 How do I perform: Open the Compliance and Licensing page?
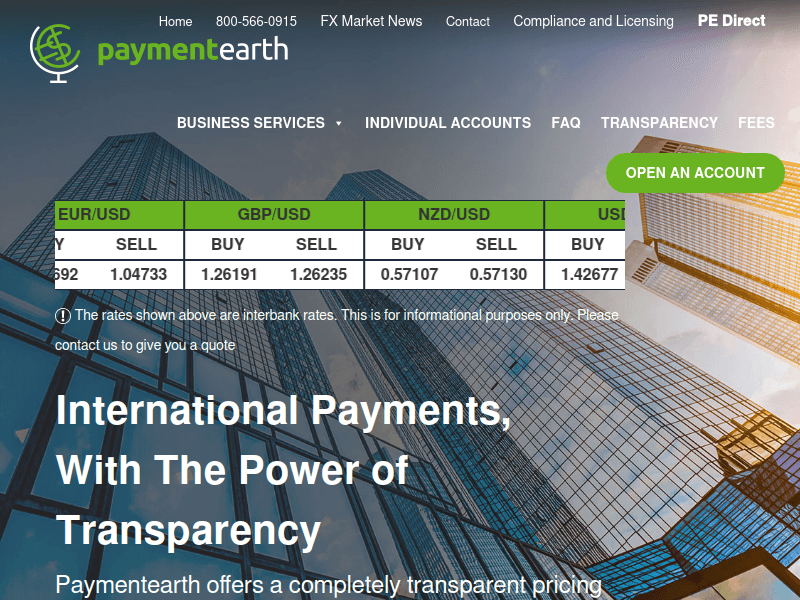[592, 20]
